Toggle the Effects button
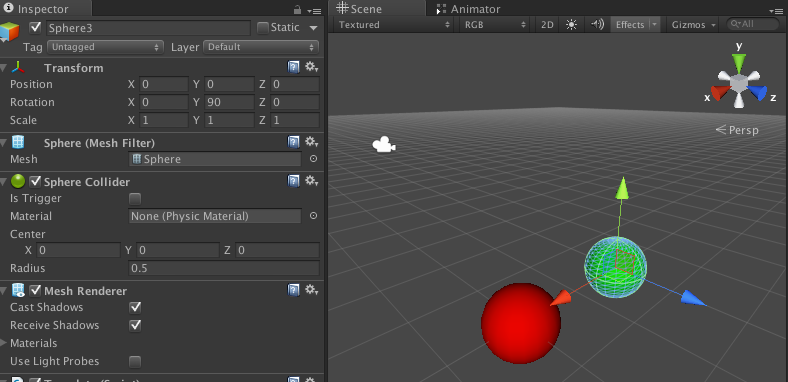This screenshot has height=382, width=788. [630, 25]
